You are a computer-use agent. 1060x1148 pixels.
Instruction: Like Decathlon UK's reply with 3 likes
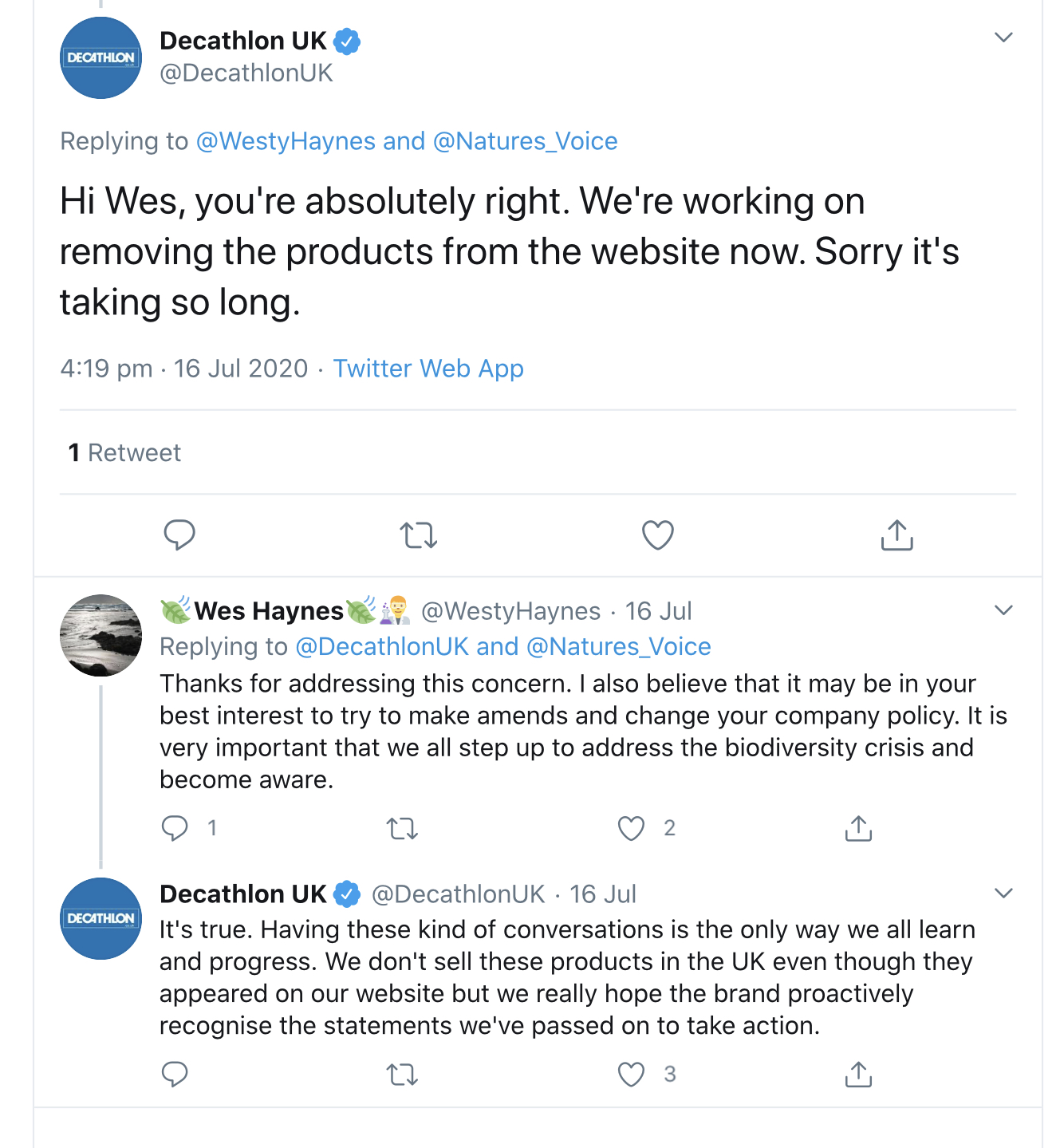[632, 1075]
